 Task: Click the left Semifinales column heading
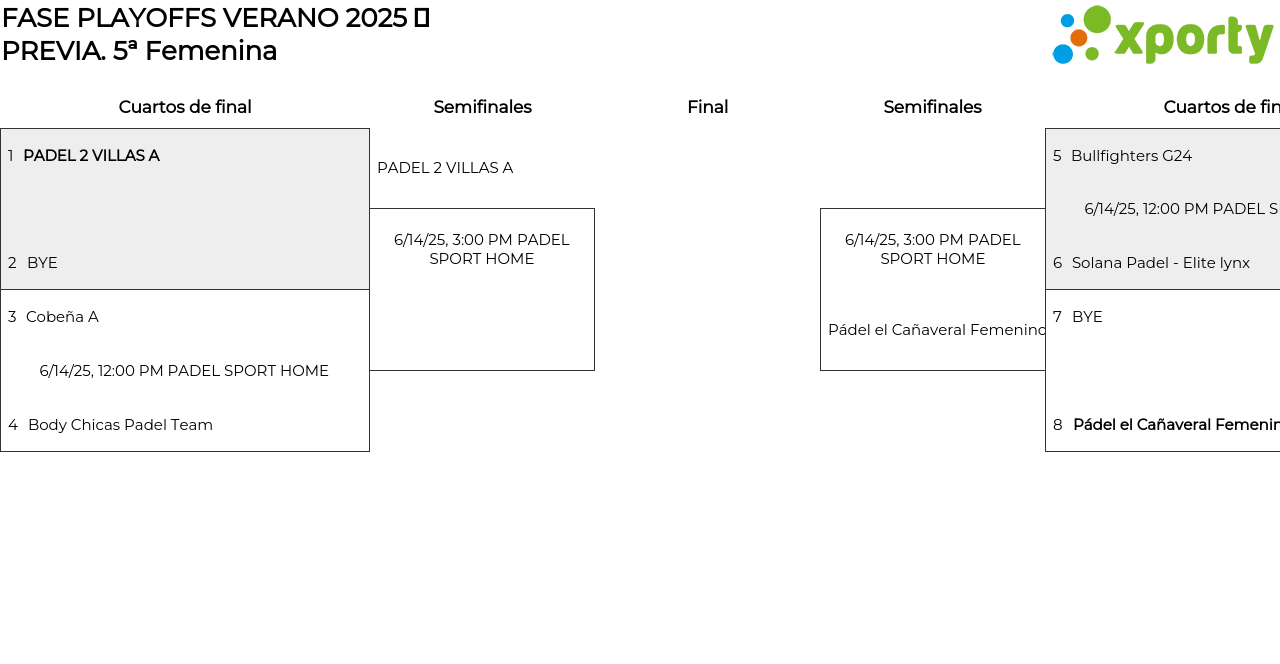[482, 107]
